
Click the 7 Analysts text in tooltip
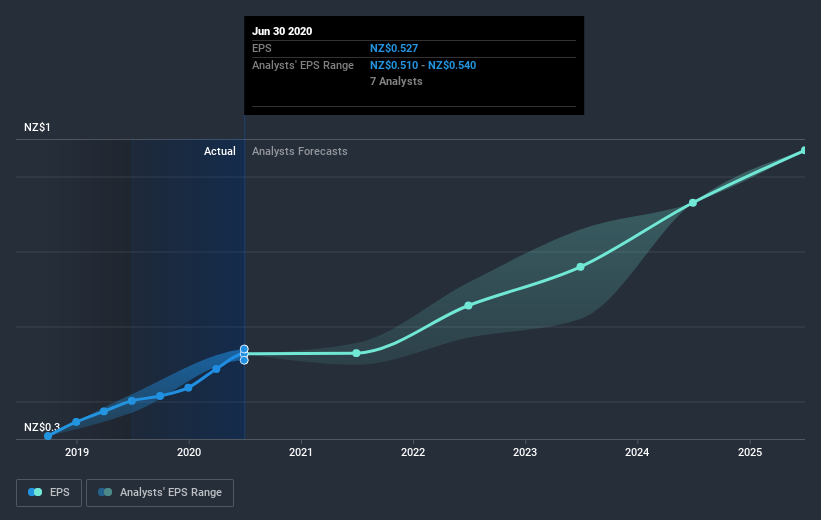(x=396, y=81)
